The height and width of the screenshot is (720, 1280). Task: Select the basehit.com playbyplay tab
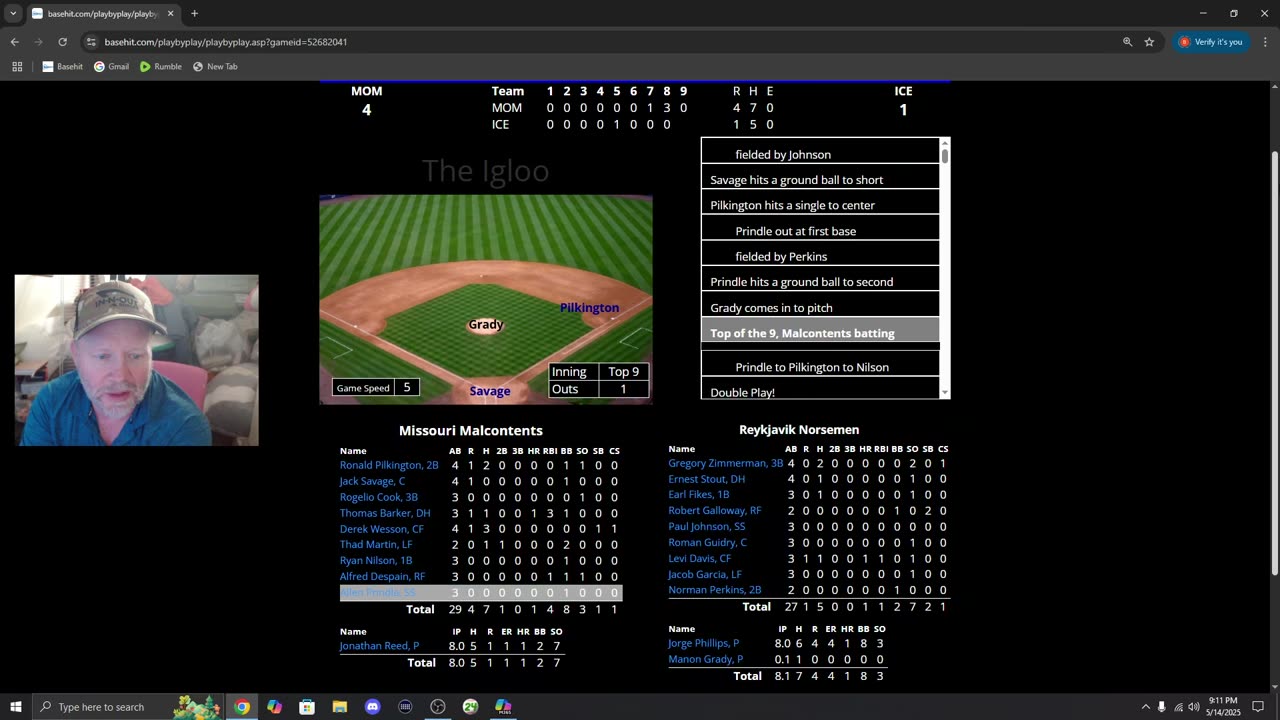[x=102, y=14]
